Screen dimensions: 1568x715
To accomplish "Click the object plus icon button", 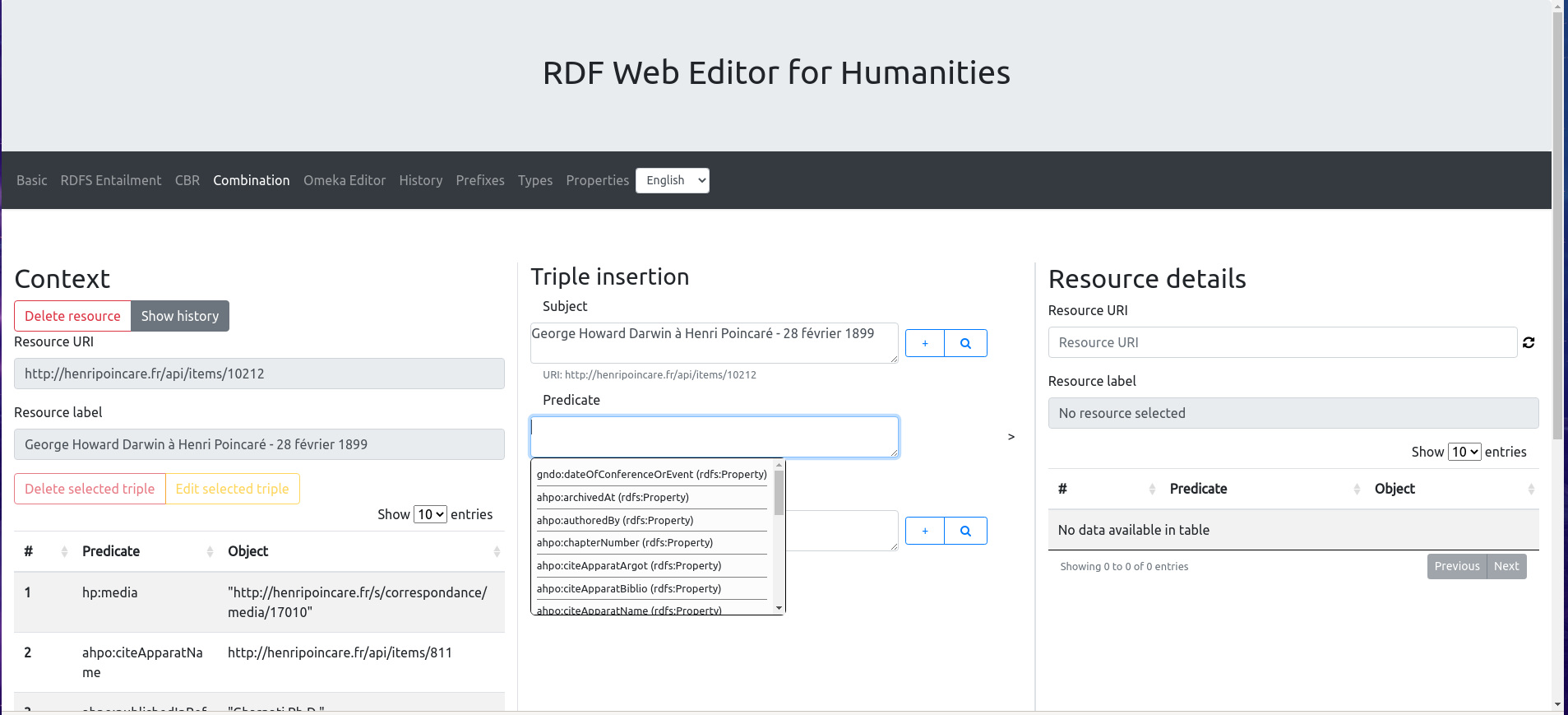I will (x=925, y=531).
